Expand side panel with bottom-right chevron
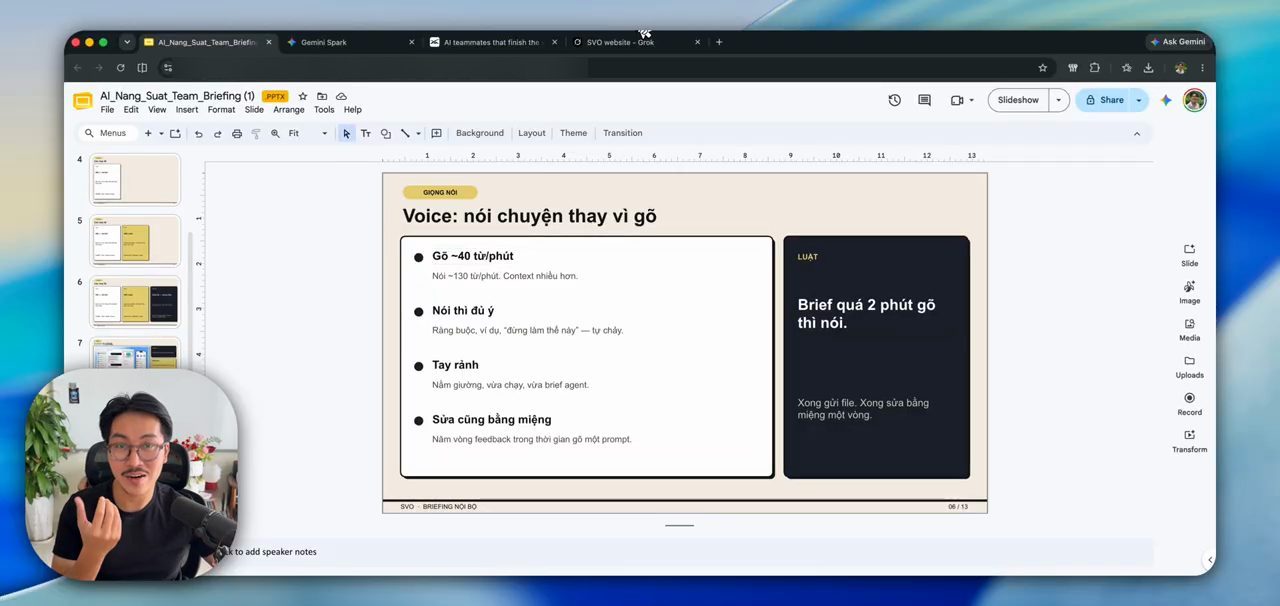Image resolution: width=1280 pixels, height=606 pixels. pyautogui.click(x=1210, y=560)
